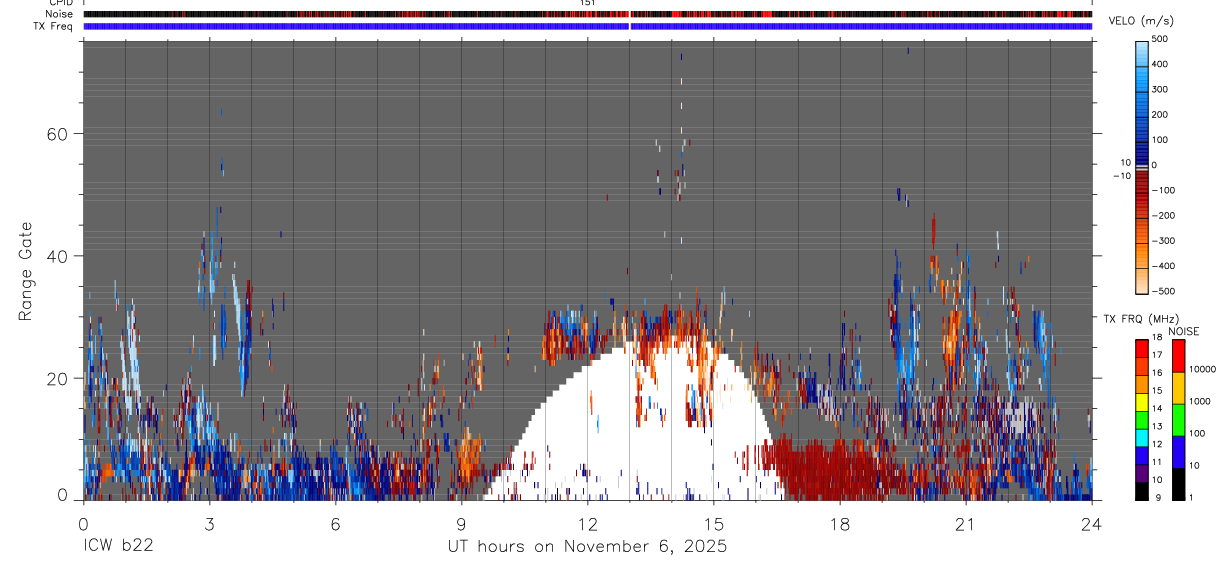Click UT hour tick label 6
Screen dimensions: 1228x567
pos(335,523)
